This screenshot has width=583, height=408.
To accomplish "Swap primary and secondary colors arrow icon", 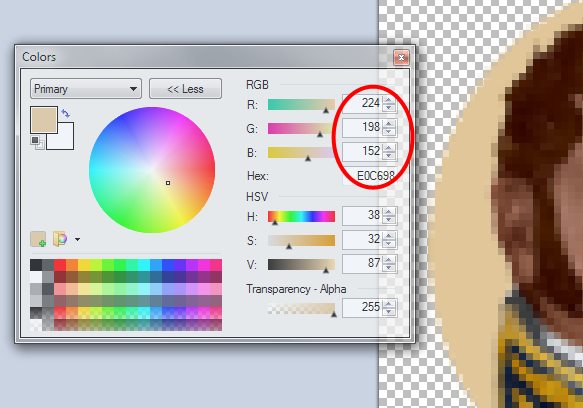I will tap(65, 113).
